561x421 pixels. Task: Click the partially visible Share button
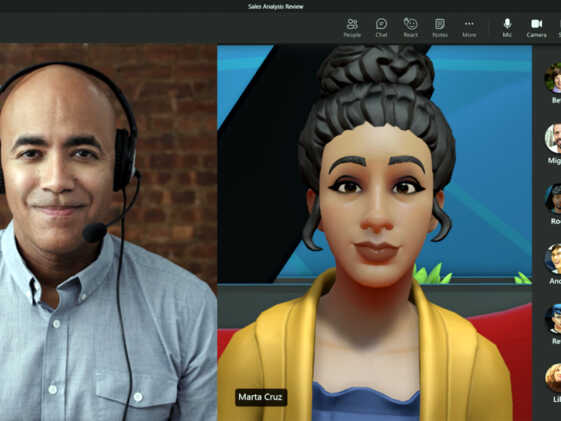[559, 28]
